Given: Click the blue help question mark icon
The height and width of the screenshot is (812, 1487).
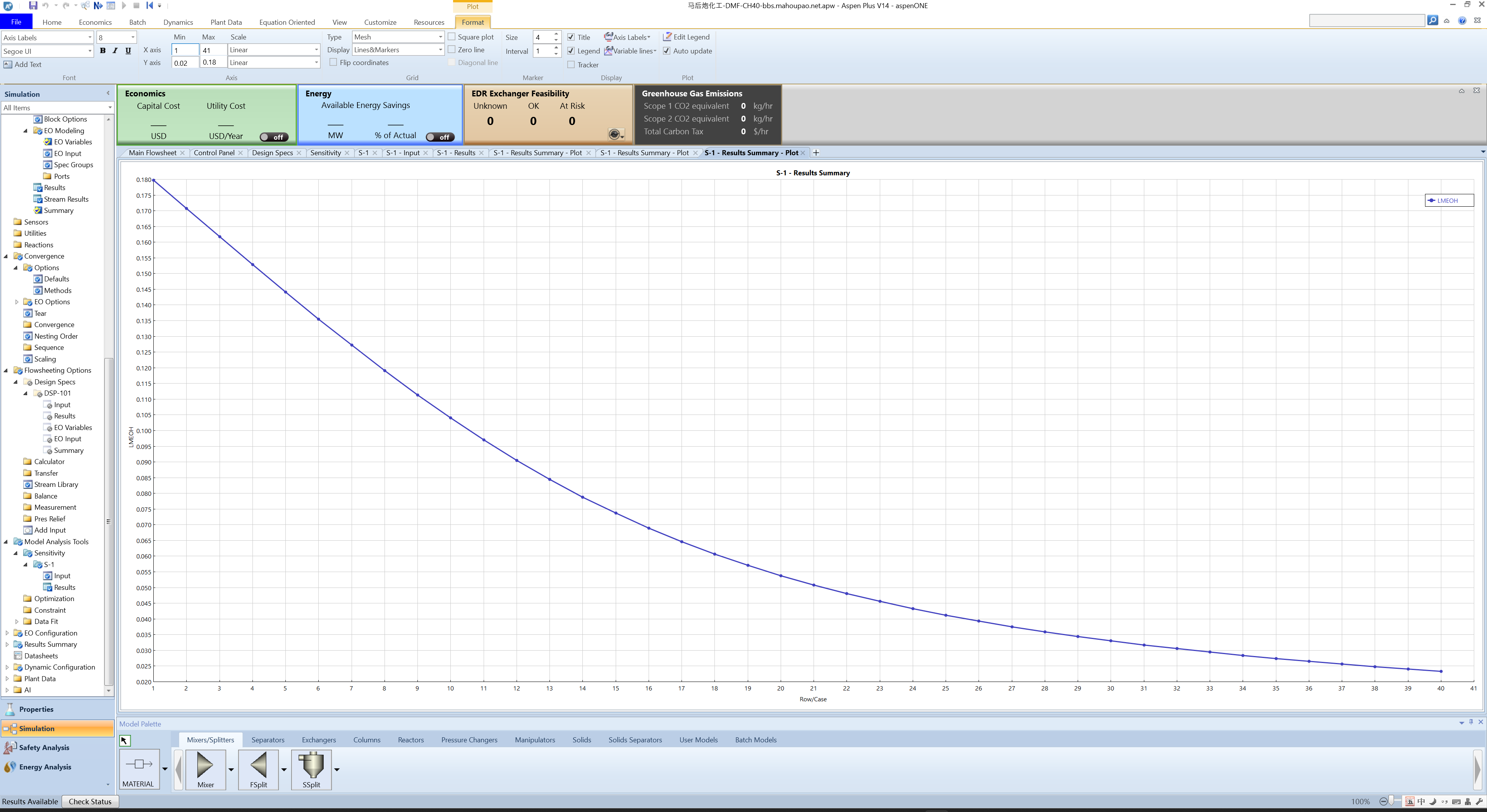Looking at the screenshot, I should 1461,21.
